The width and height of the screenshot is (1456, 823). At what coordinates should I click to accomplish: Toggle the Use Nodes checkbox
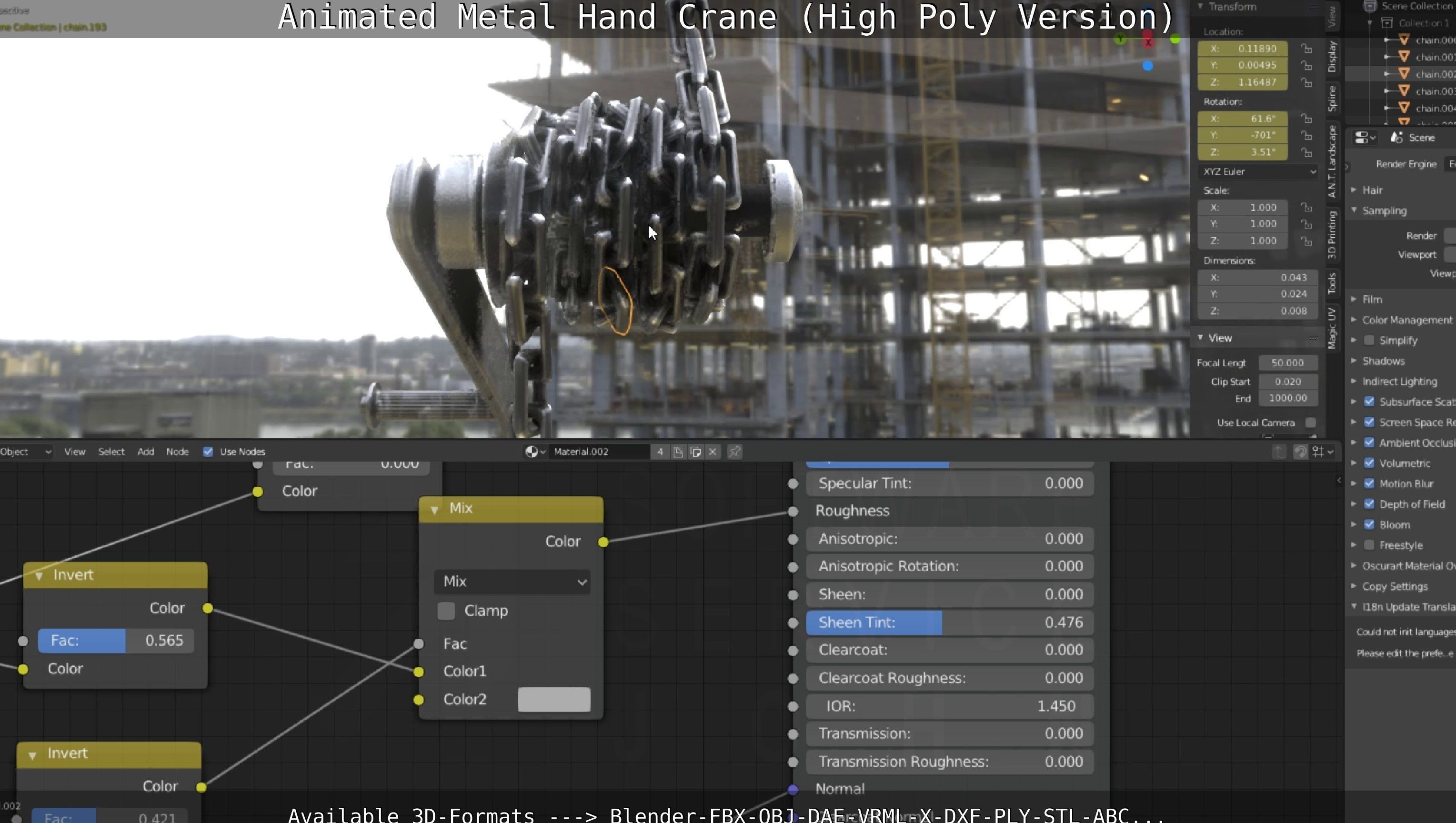tap(208, 452)
